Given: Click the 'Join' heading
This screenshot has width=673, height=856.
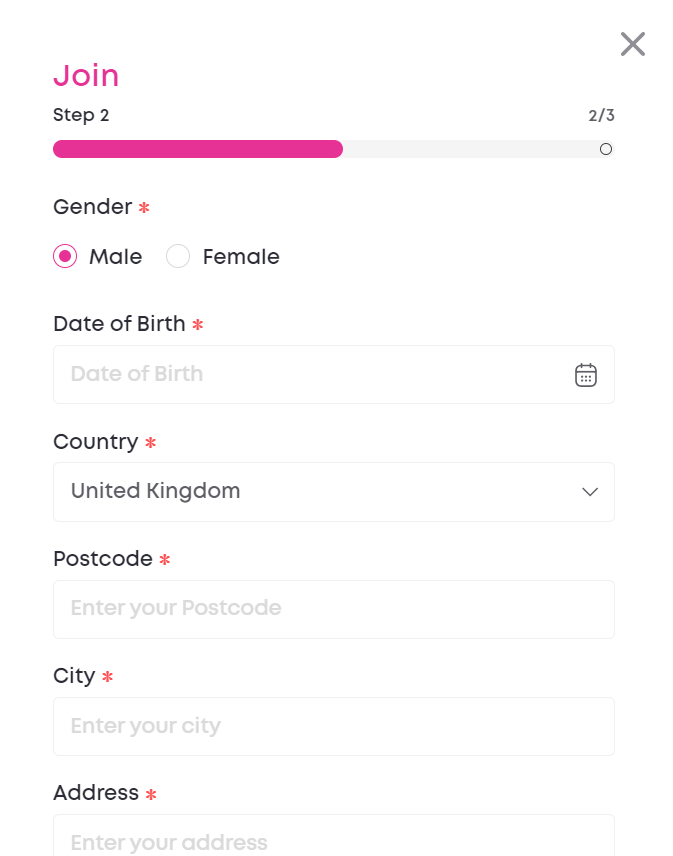Looking at the screenshot, I should tap(86, 76).
